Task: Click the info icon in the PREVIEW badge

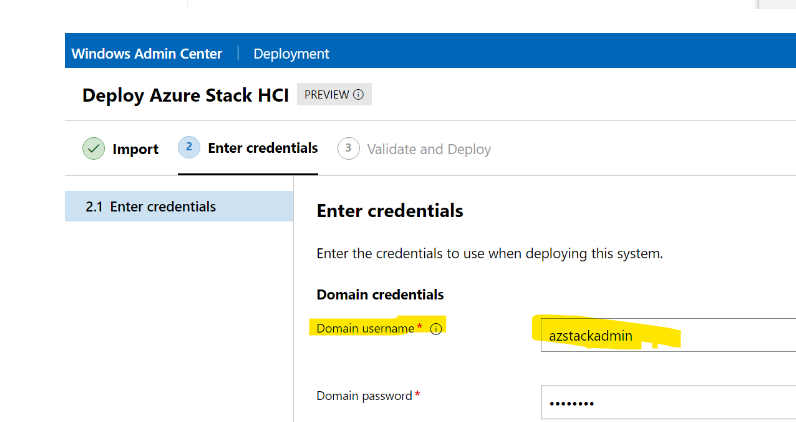Action: tap(358, 94)
